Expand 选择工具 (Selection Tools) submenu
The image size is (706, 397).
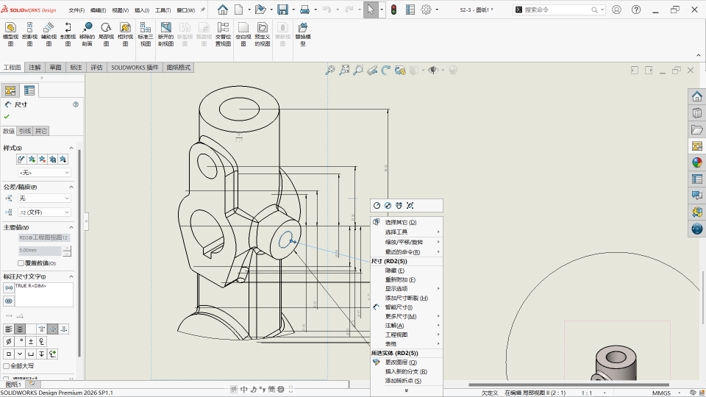point(407,232)
